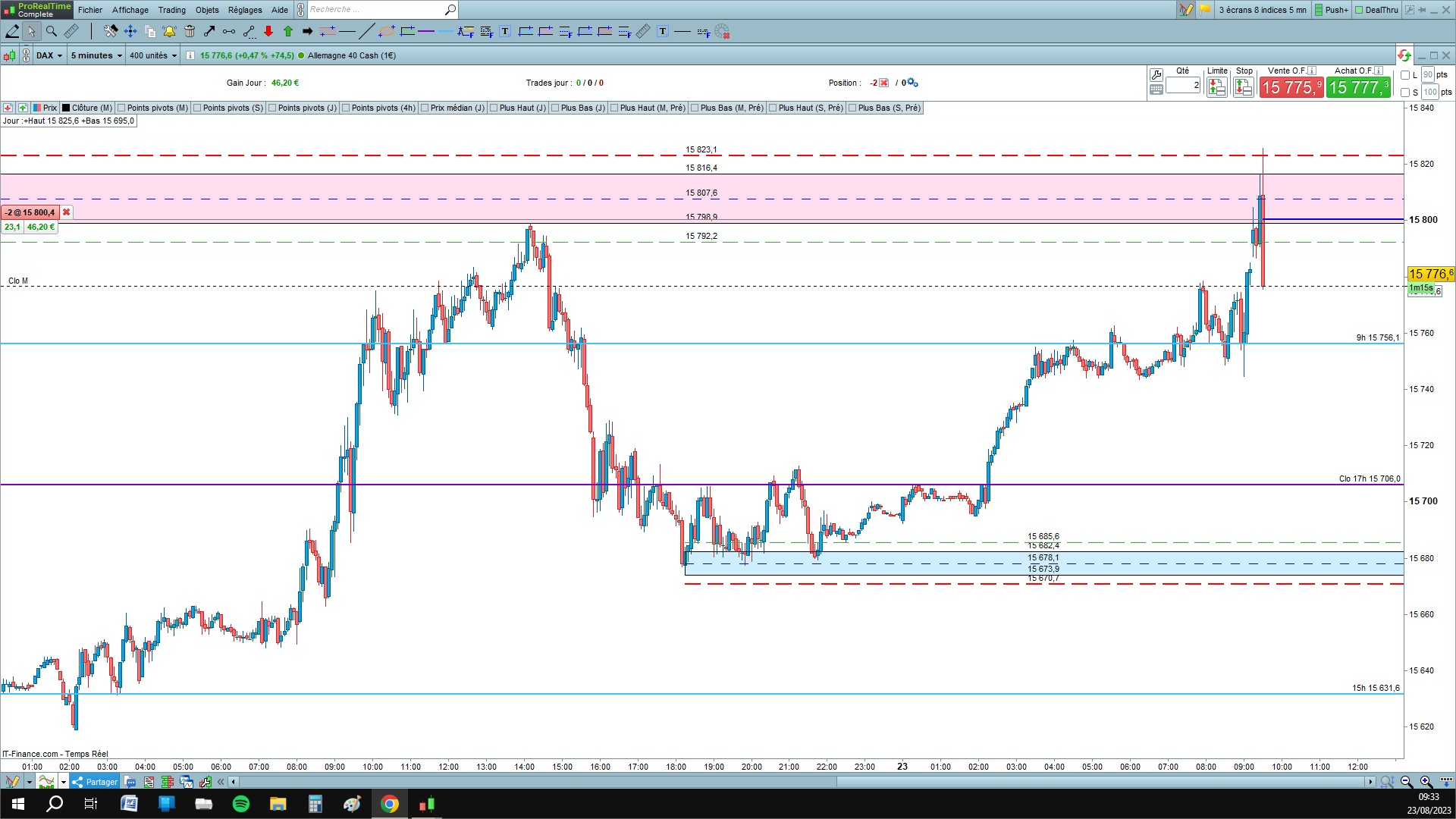Viewport: 1456px width, 819px height.
Task: Click the trash delete objects icon
Action: point(190,31)
